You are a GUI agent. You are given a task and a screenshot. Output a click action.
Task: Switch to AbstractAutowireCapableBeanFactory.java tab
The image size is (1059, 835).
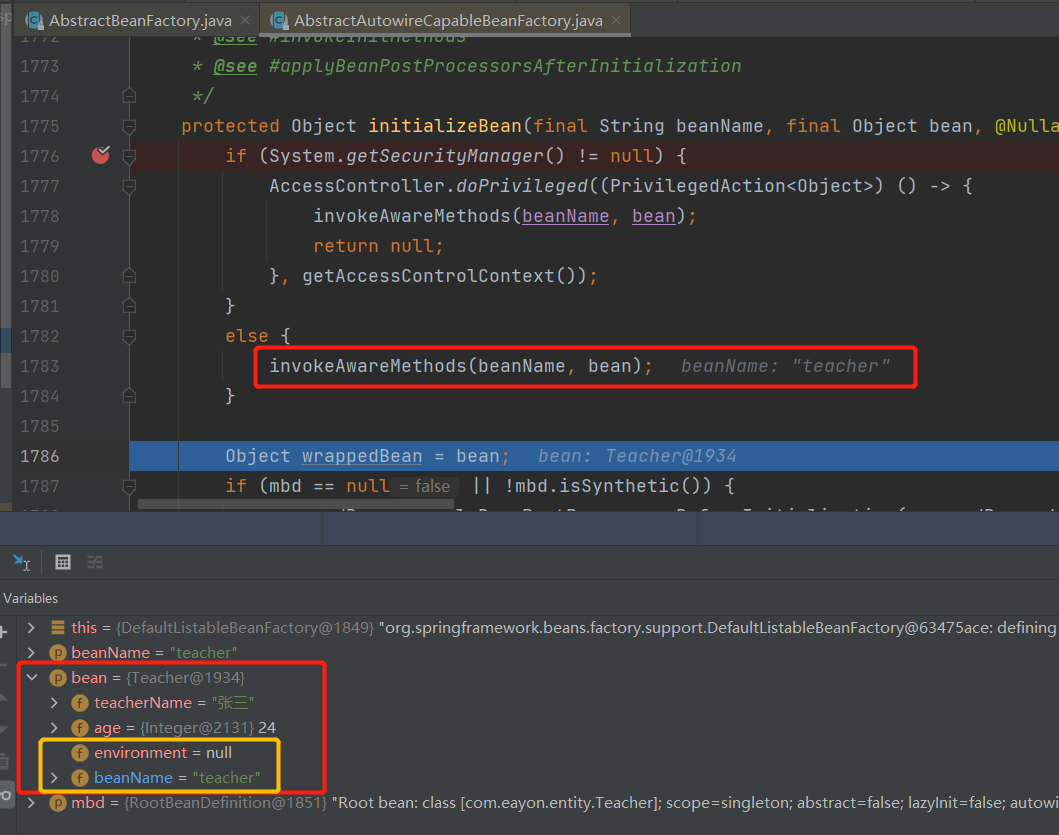(x=447, y=20)
